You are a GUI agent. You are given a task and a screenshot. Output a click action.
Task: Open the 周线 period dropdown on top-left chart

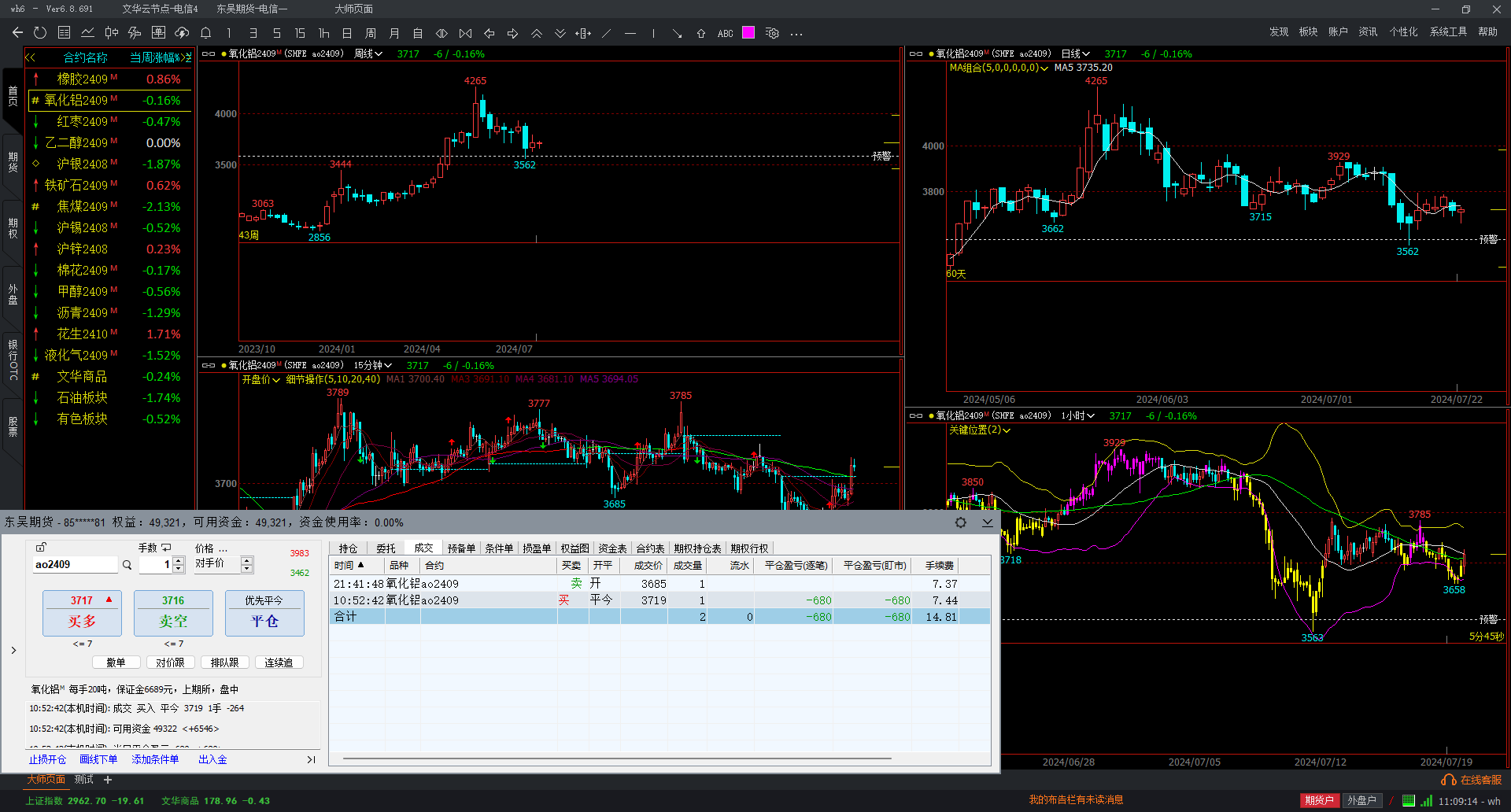coord(368,54)
